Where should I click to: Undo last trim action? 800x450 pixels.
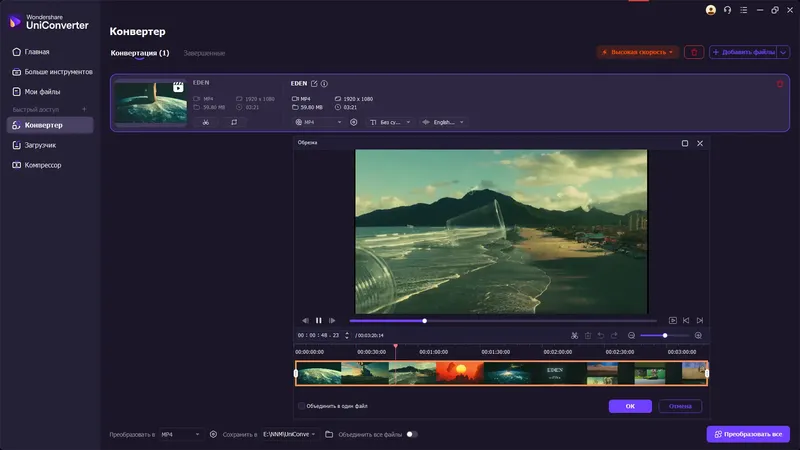(601, 335)
